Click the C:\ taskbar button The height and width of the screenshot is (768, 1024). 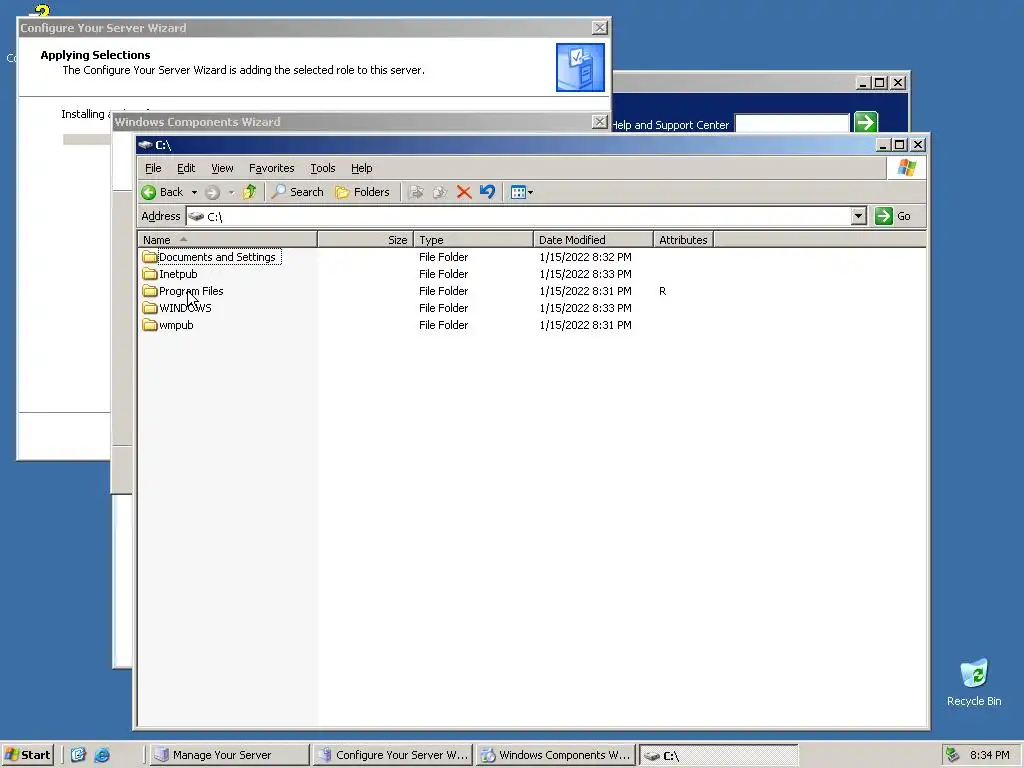pyautogui.click(x=718, y=755)
